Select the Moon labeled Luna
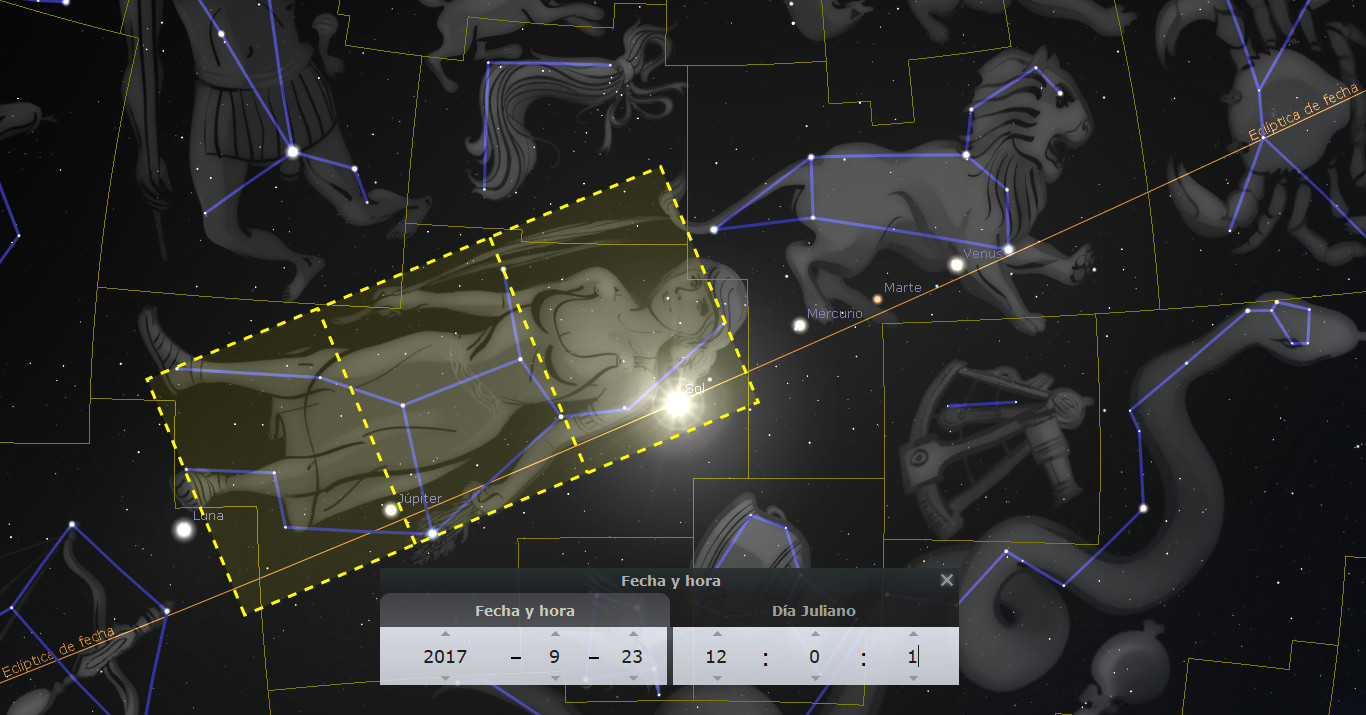This screenshot has width=1366, height=715. coord(183,530)
